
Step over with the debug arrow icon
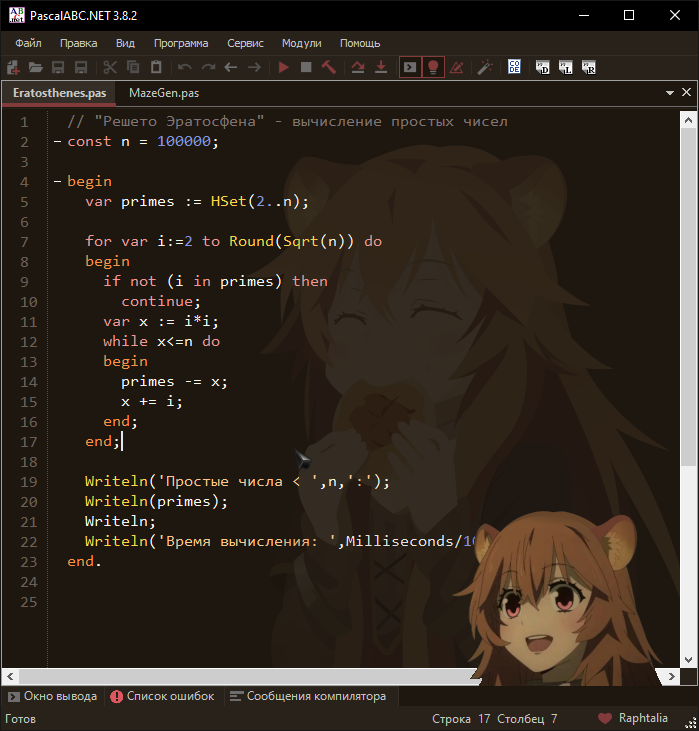click(358, 68)
